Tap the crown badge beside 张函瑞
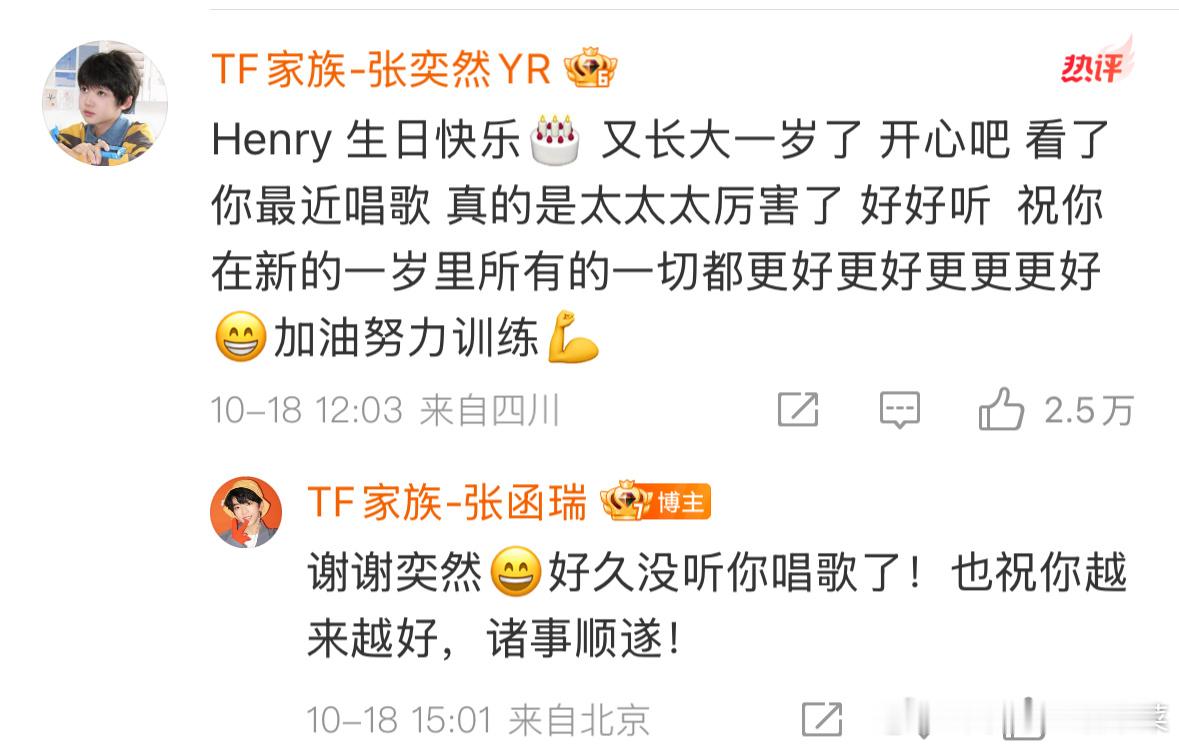The height and width of the screenshot is (746, 1179). coord(626,502)
